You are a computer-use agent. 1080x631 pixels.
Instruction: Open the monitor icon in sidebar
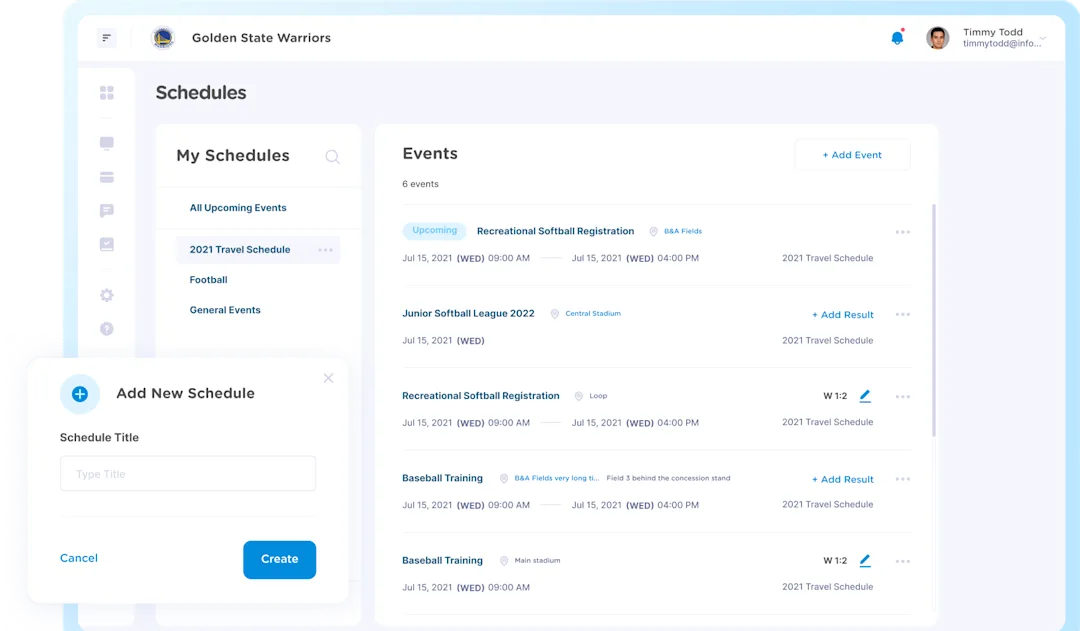tap(107, 143)
